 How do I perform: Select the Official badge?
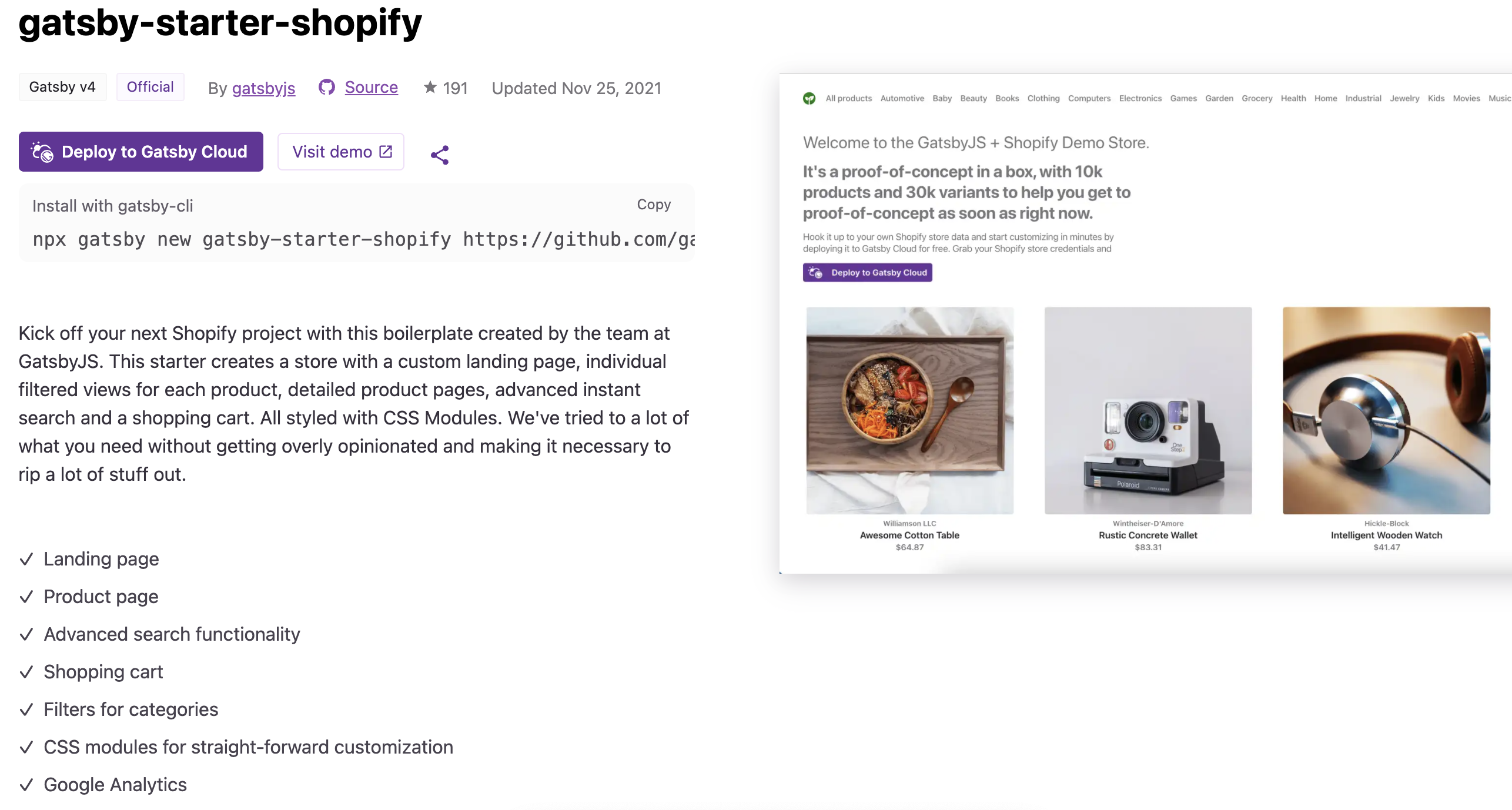(150, 87)
